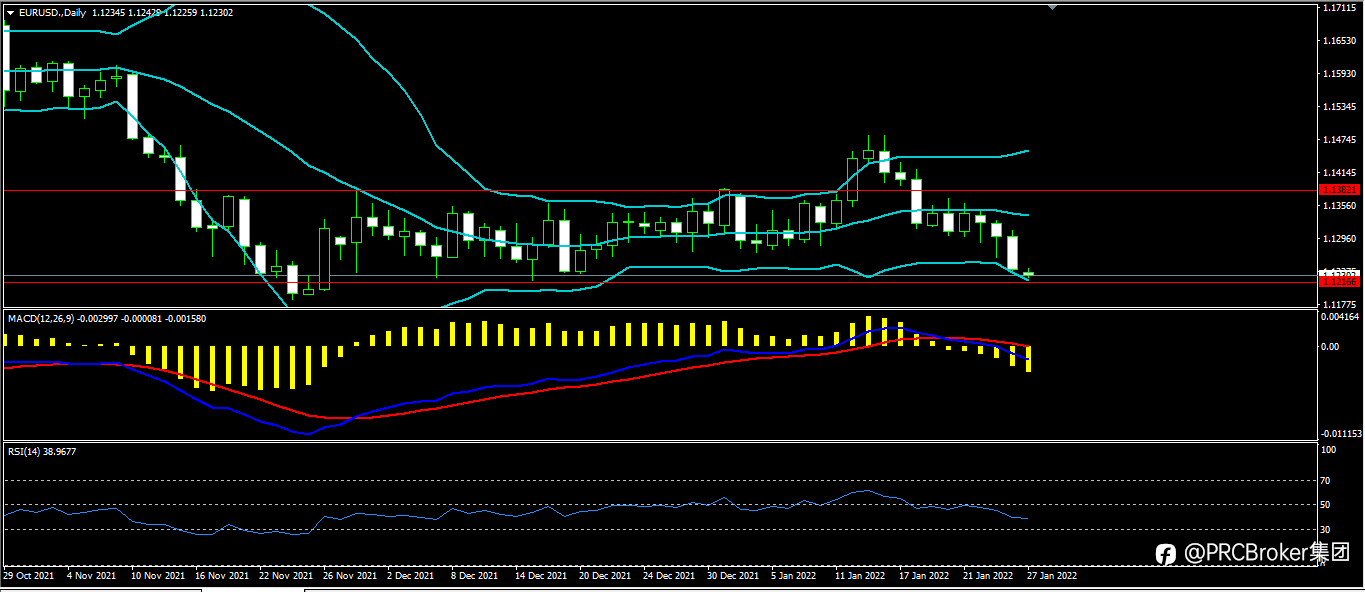
Task: Click the 1.17115 price axis label
Action: click(x=1339, y=8)
